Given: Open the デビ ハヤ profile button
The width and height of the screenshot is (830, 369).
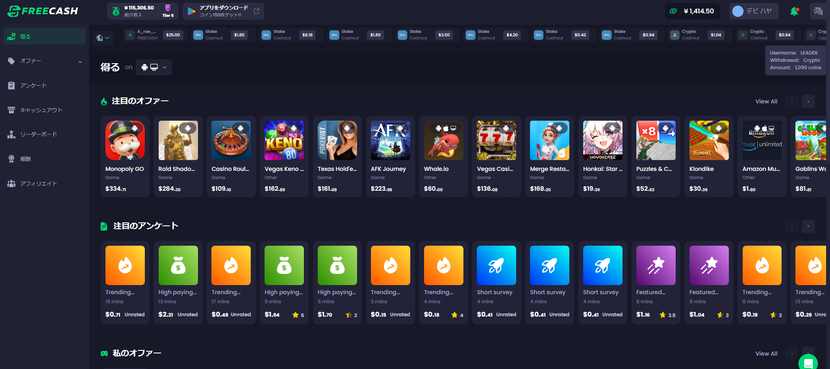Looking at the screenshot, I should pos(754,11).
